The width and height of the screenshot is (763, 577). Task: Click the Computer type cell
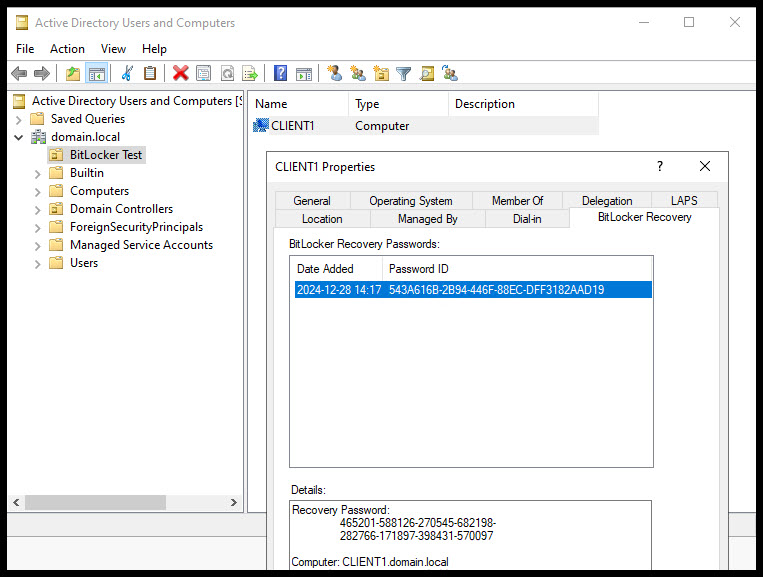click(x=382, y=126)
